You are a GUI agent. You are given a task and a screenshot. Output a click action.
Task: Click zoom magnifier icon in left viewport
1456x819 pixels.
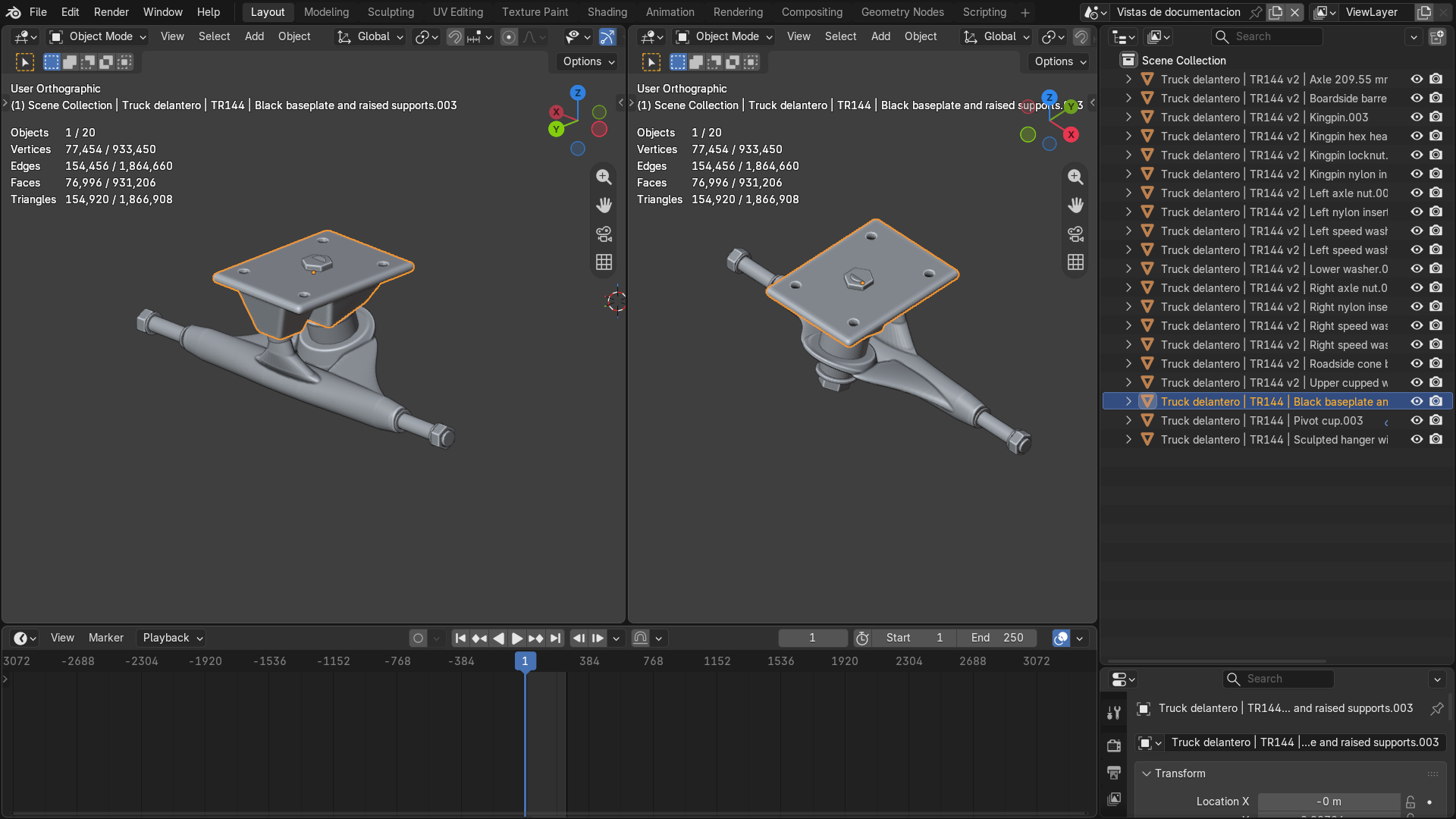pyautogui.click(x=604, y=177)
